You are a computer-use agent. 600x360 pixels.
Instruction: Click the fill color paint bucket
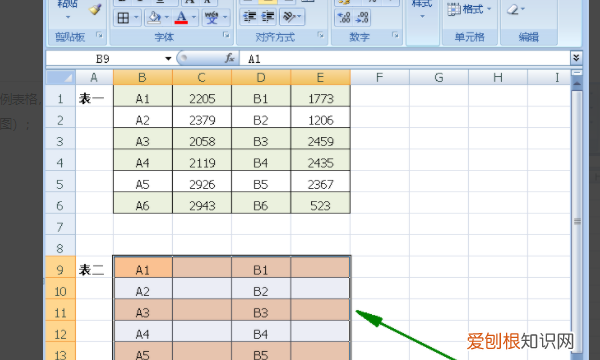point(154,18)
